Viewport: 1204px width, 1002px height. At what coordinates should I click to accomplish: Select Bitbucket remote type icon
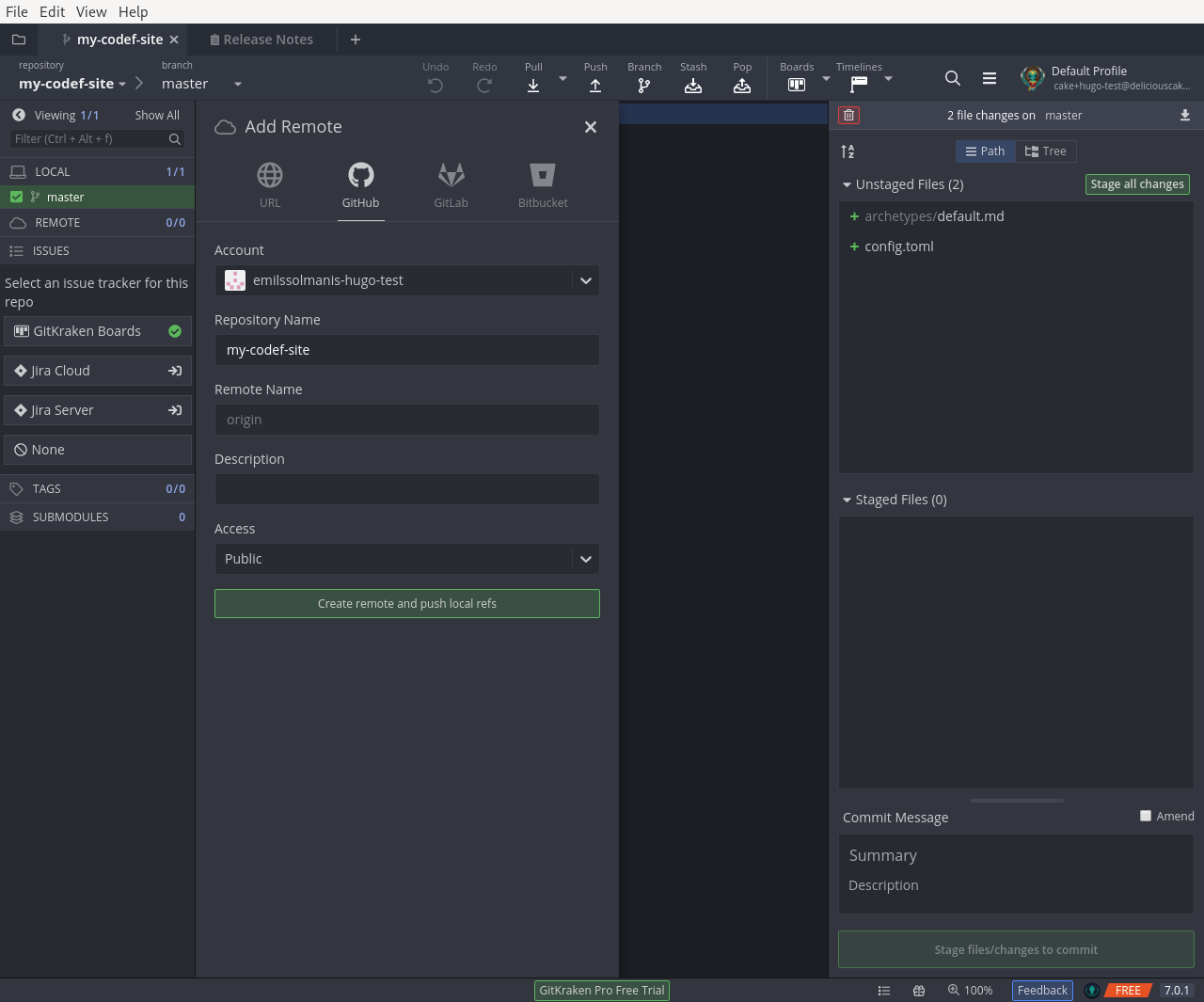click(543, 175)
